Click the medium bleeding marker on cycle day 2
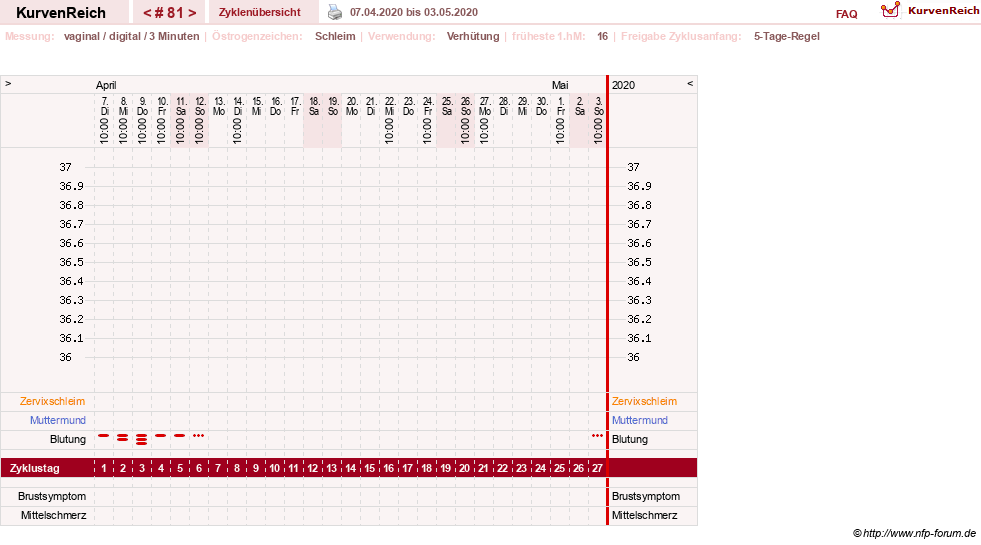The image size is (981, 545). tap(123, 437)
